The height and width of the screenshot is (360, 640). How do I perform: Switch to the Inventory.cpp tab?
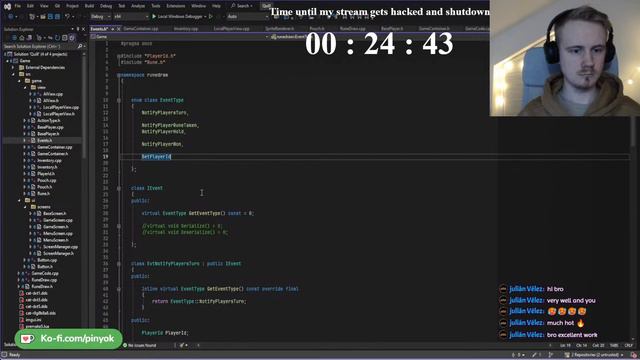(x=186, y=29)
